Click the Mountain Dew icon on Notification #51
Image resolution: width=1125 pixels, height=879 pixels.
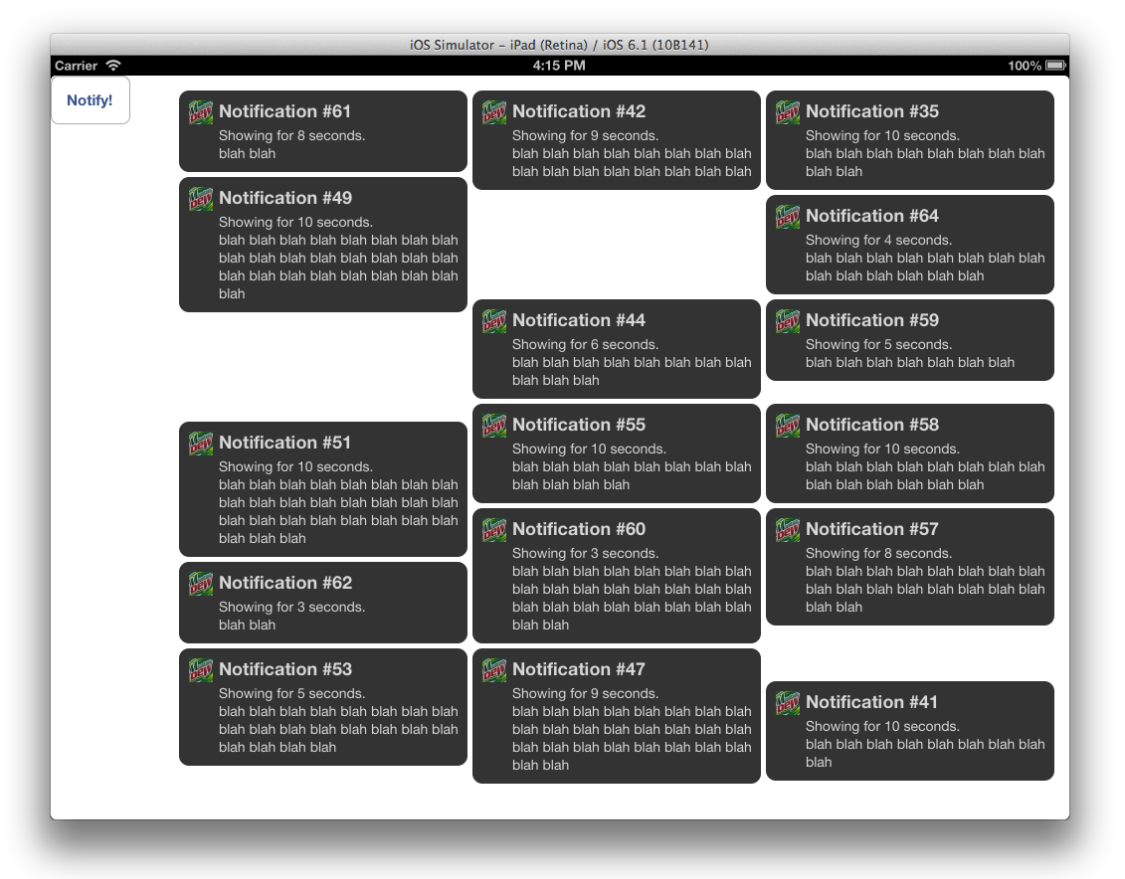pyautogui.click(x=201, y=443)
